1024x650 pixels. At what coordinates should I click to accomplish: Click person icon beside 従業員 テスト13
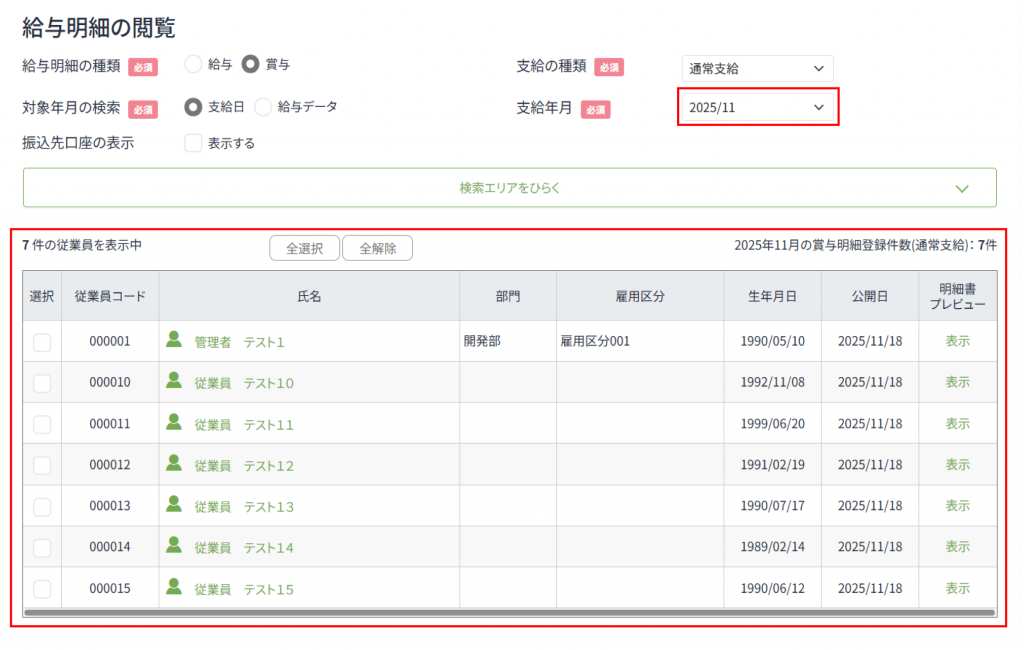coord(174,504)
